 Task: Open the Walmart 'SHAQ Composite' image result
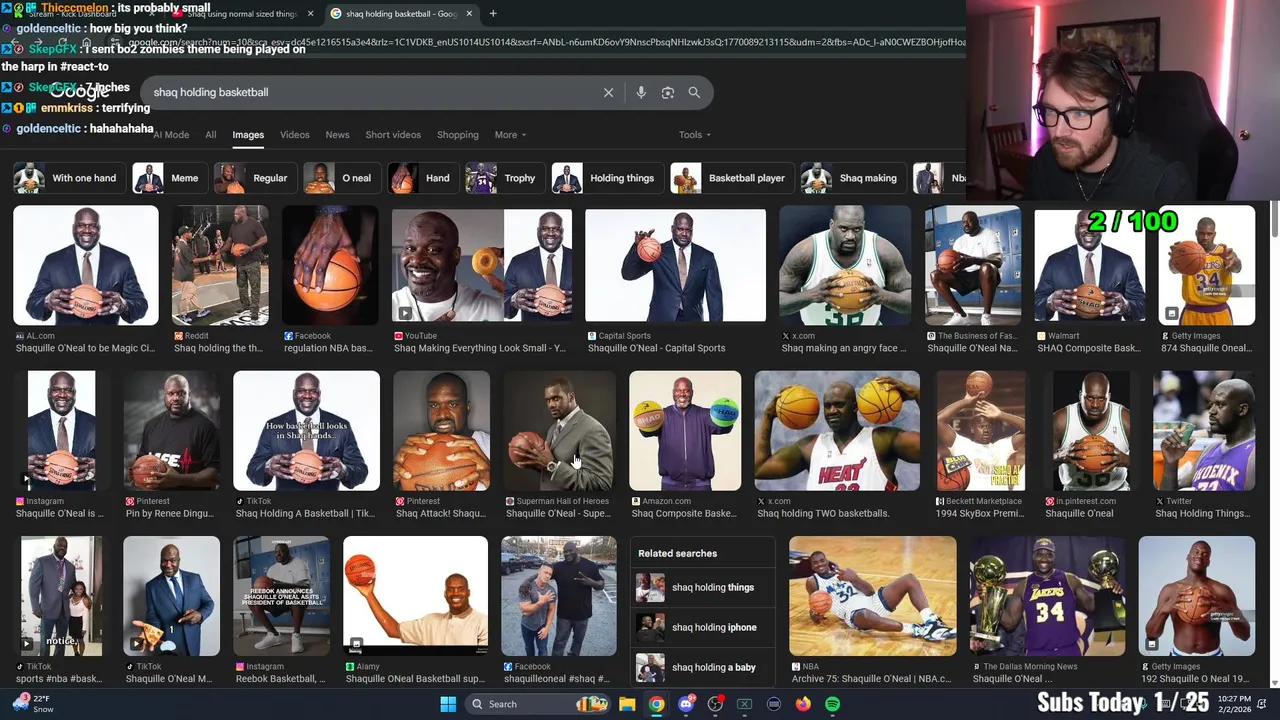1090,266
